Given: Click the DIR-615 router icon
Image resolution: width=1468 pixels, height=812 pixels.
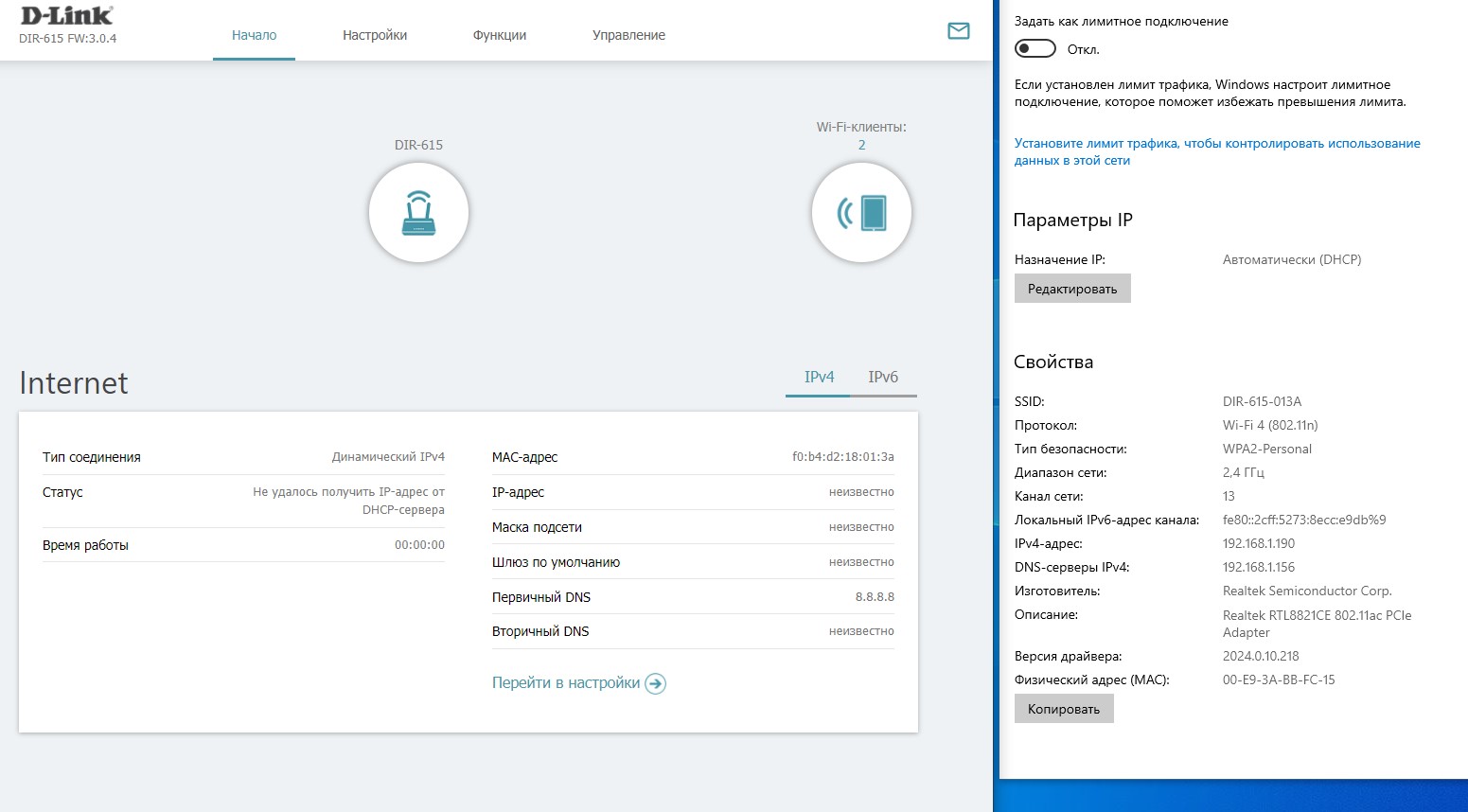Looking at the screenshot, I should point(418,213).
